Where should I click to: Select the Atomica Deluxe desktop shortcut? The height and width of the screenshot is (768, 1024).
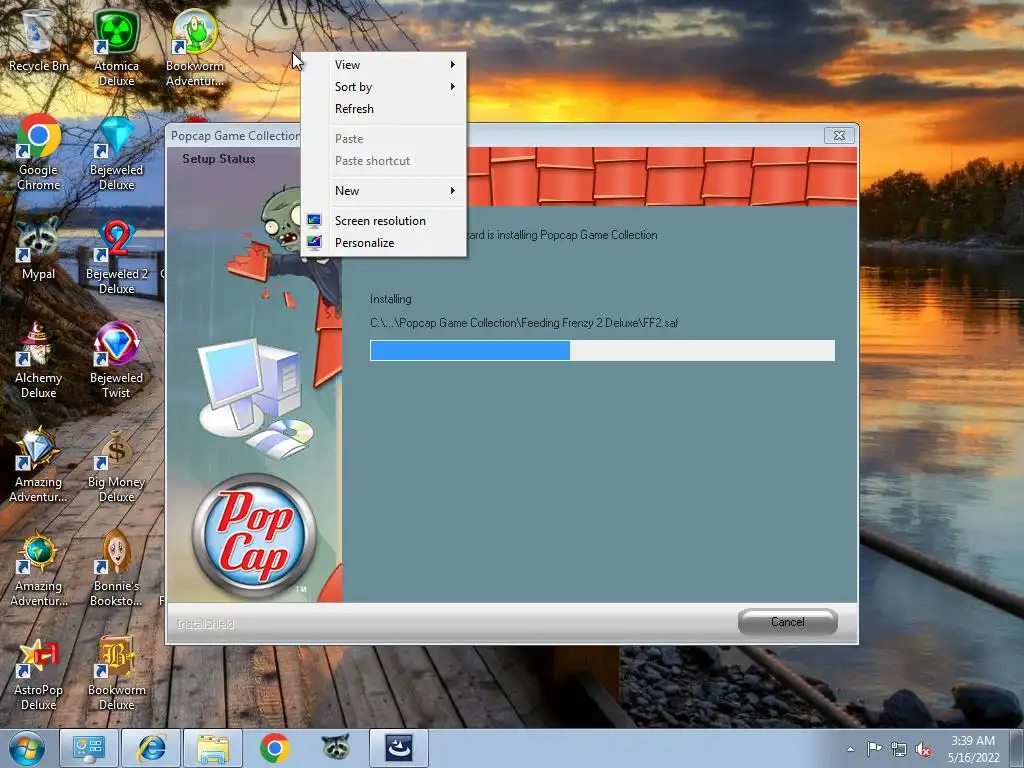[116, 47]
